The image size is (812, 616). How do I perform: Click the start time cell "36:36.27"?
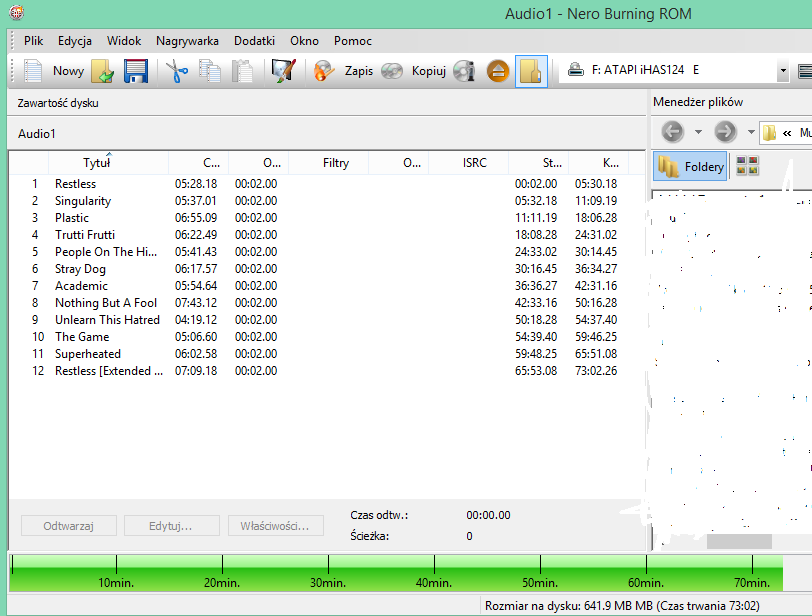(x=536, y=286)
